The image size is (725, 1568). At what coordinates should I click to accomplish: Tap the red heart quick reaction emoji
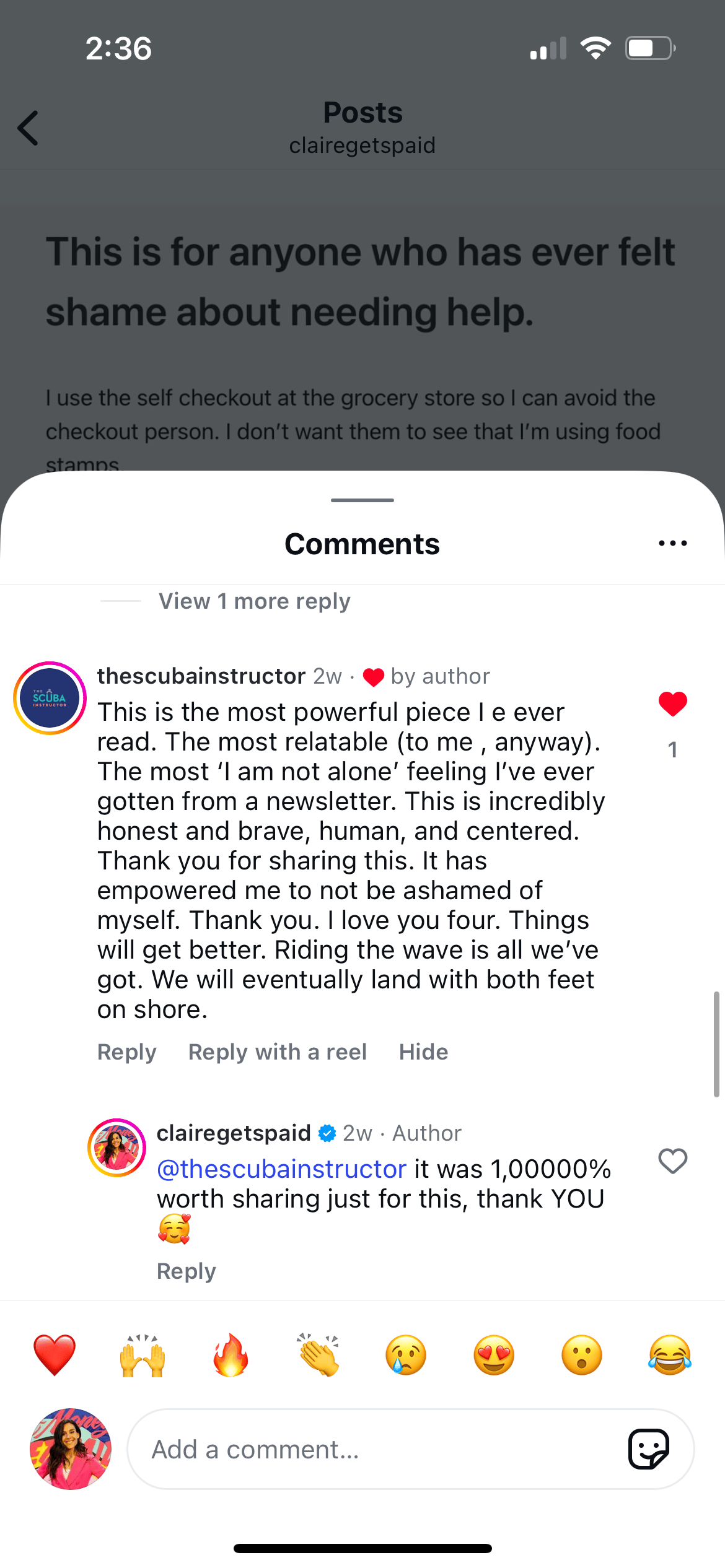pos(55,1355)
